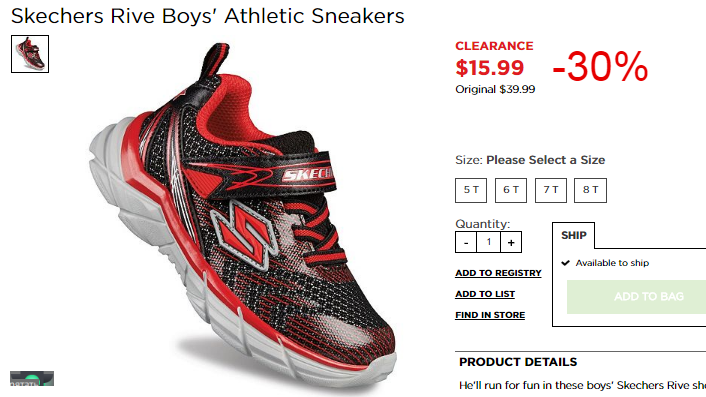This screenshot has height=397, width=706.
Task: Open the Add to Registry link
Action: coord(498,273)
